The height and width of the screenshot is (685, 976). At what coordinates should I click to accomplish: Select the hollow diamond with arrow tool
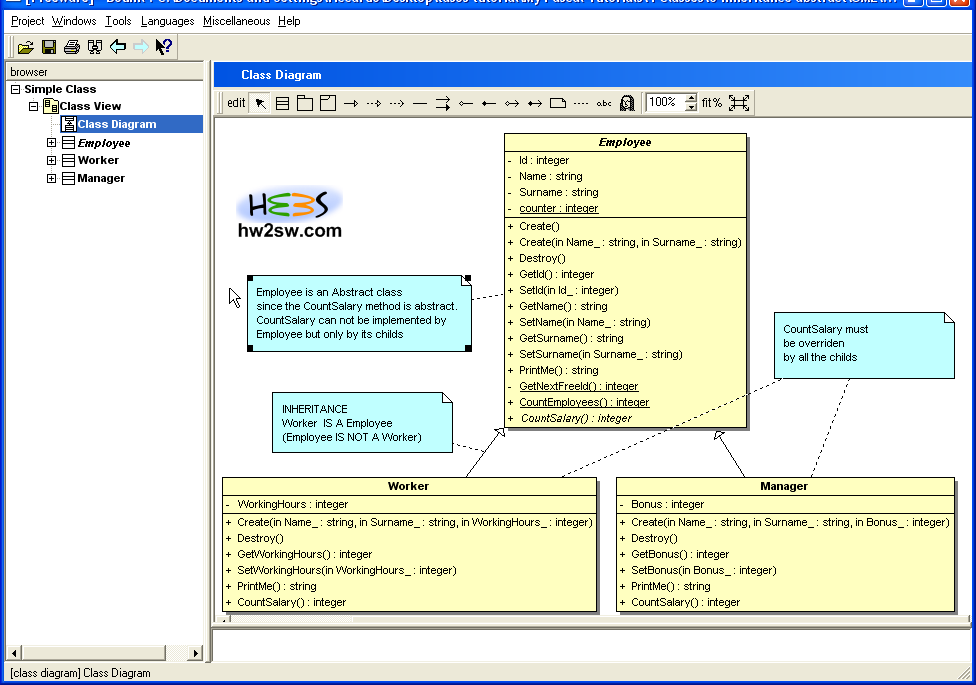tap(512, 103)
